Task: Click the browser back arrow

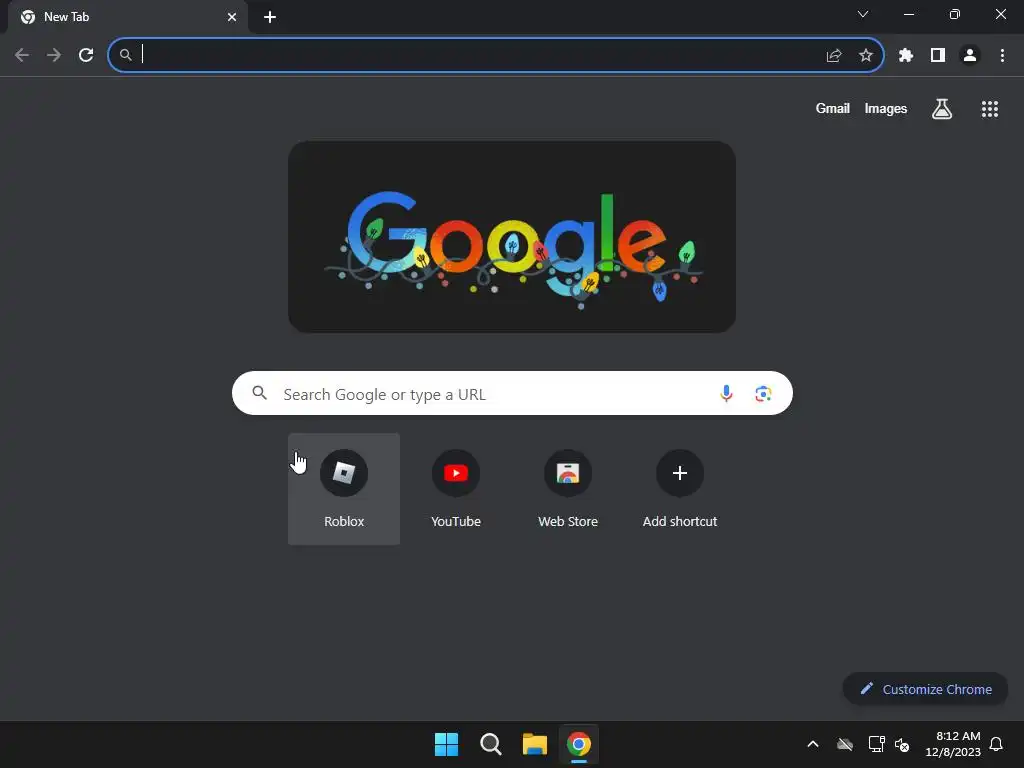Action: 22,55
